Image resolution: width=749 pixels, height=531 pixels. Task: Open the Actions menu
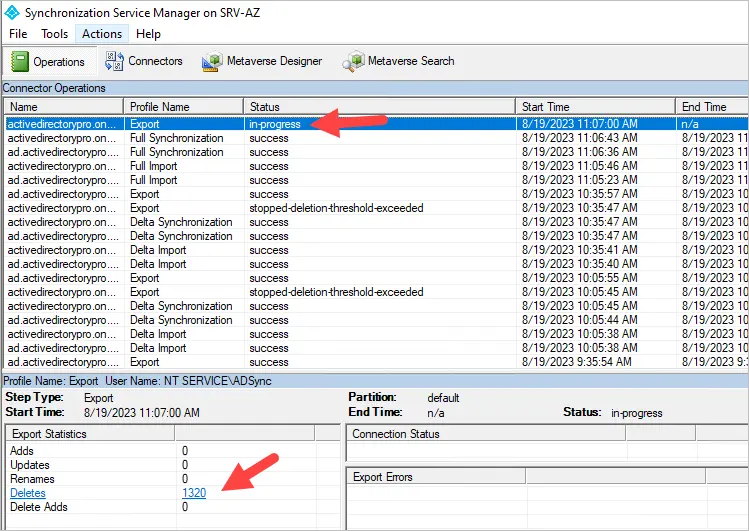[x=102, y=34]
